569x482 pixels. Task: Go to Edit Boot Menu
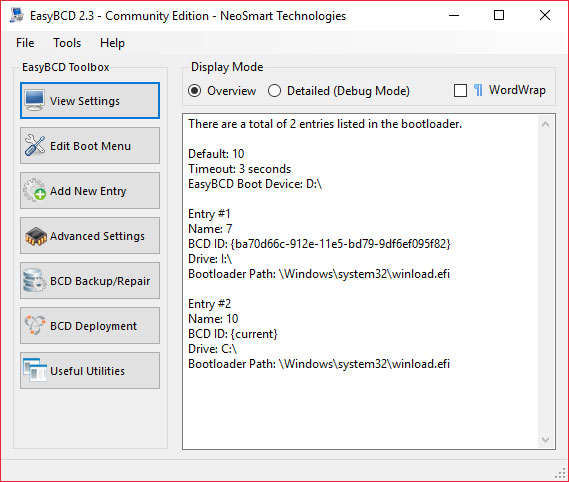[90, 146]
